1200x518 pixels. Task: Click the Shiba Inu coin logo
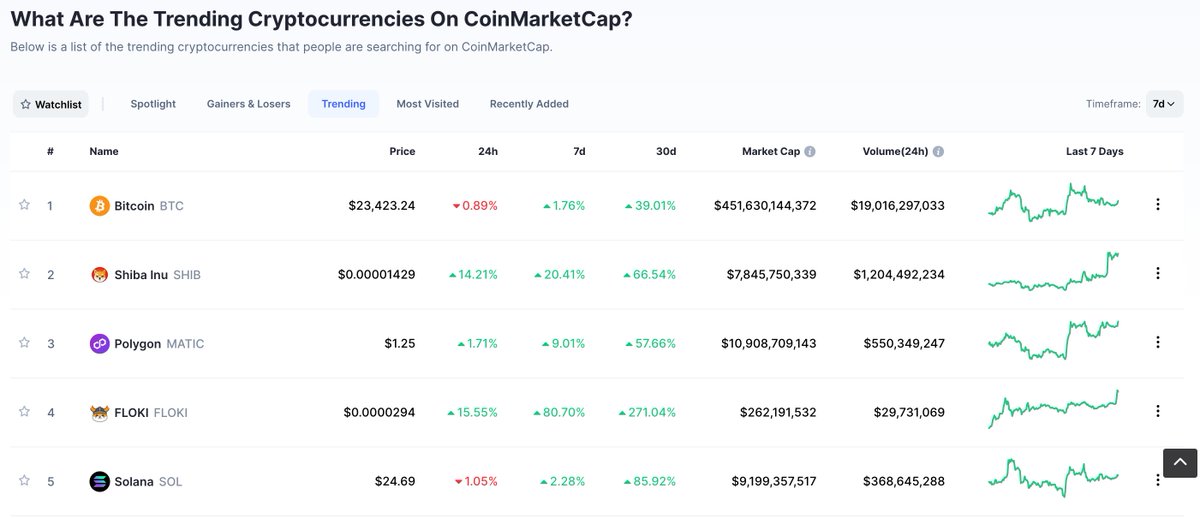point(99,274)
